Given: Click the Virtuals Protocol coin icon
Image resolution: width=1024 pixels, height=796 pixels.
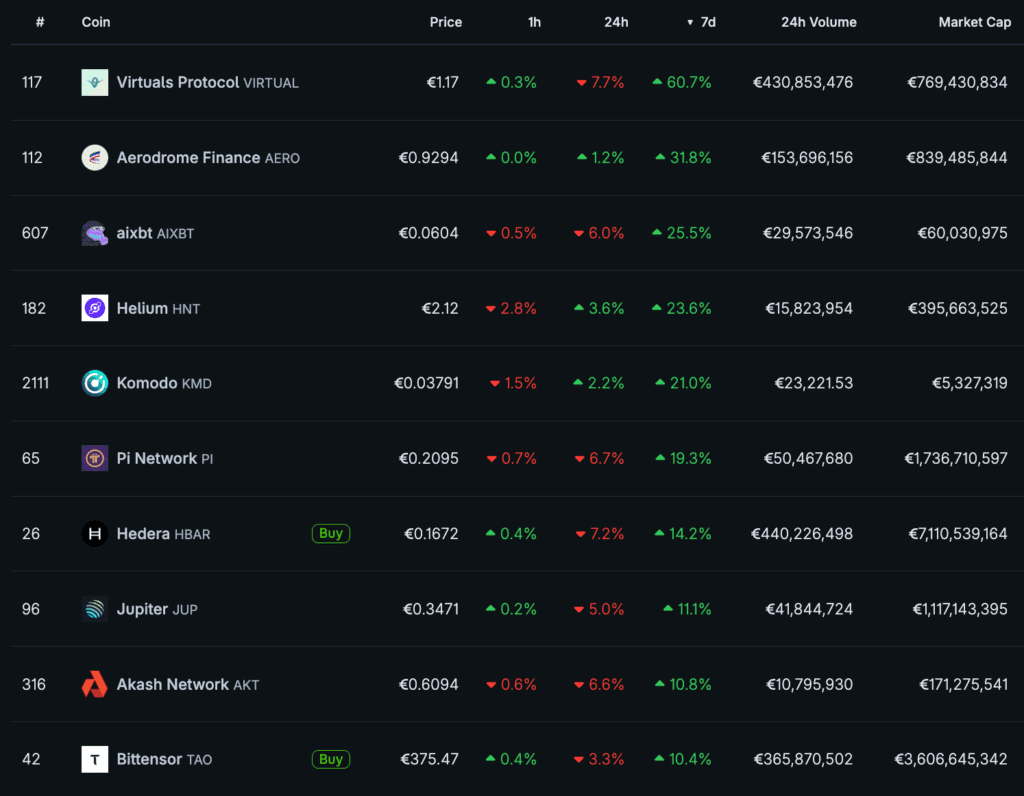Looking at the screenshot, I should [x=94, y=83].
